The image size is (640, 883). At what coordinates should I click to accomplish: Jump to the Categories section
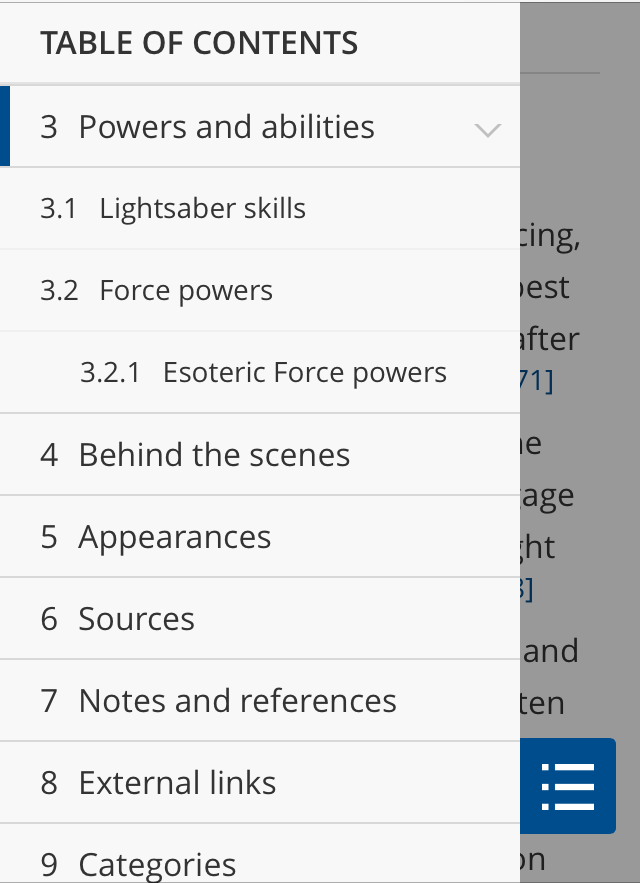click(157, 863)
